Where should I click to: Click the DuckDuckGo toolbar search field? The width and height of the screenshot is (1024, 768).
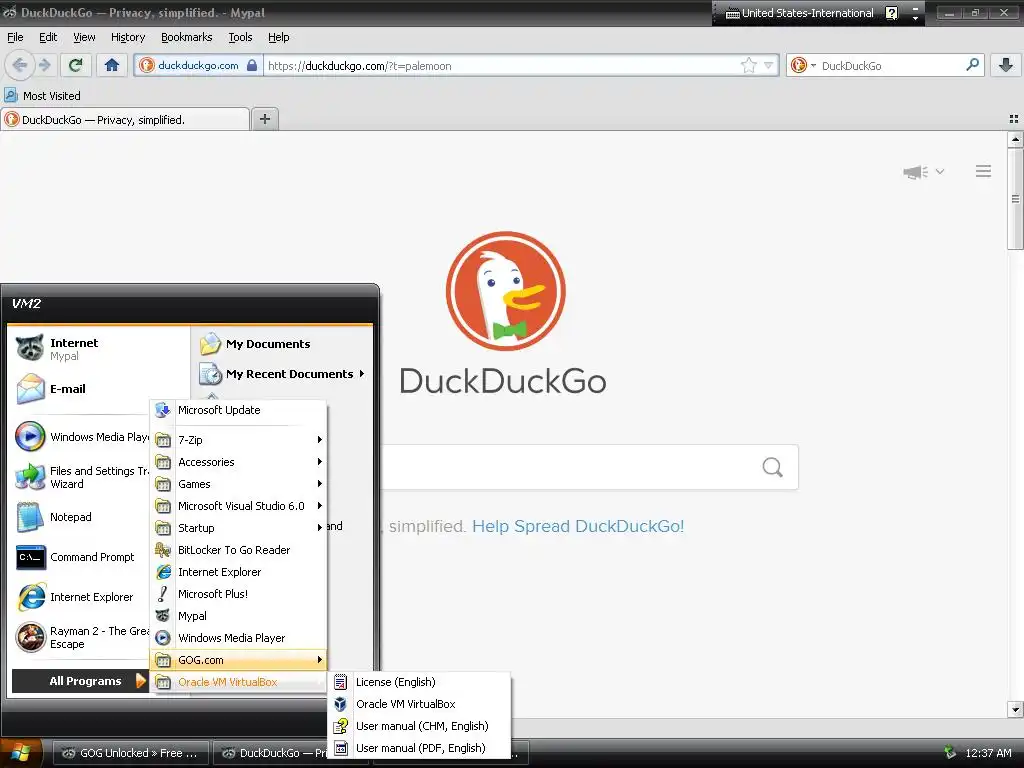coord(891,65)
